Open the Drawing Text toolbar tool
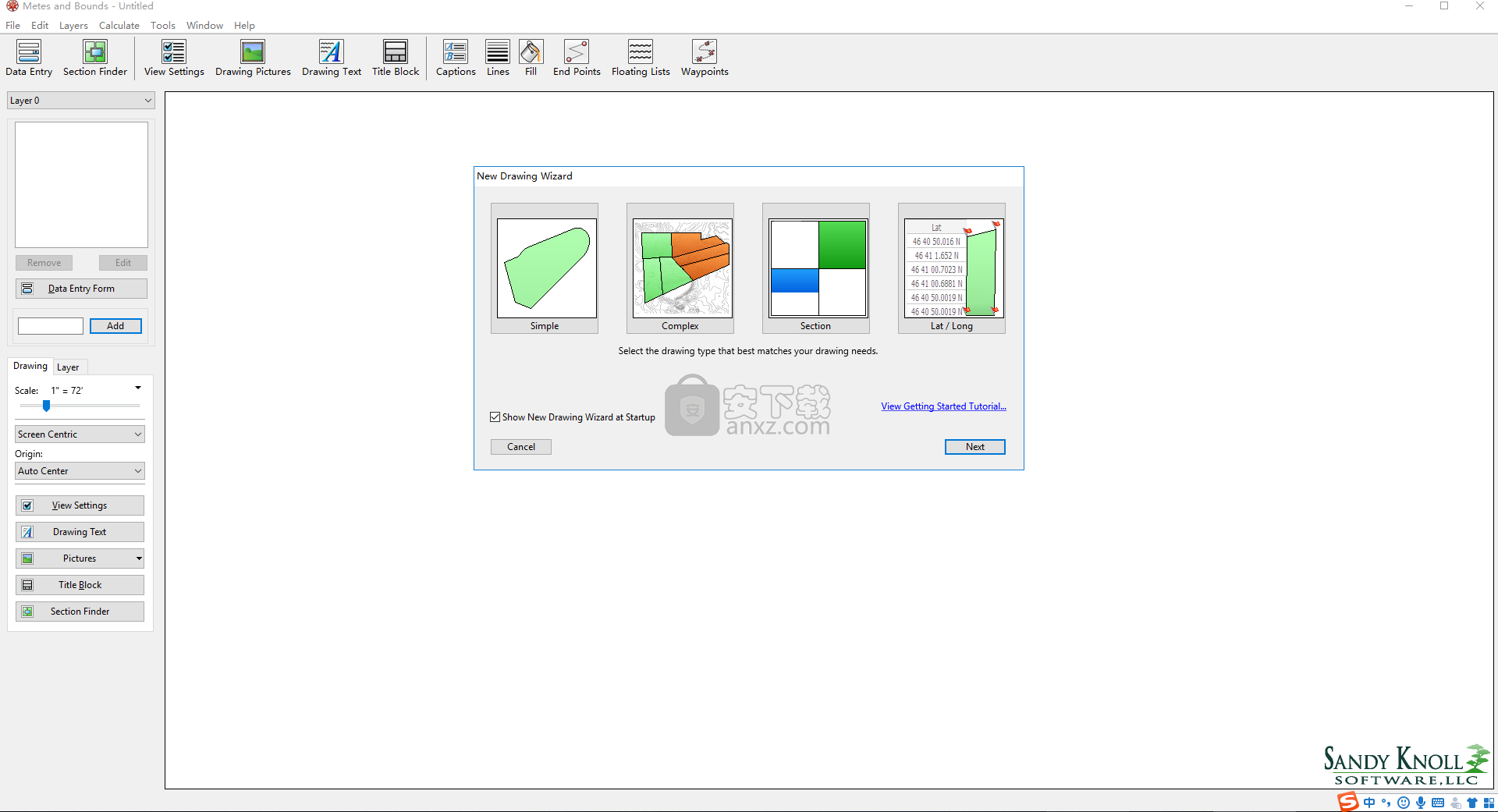The width and height of the screenshot is (1498, 812). [332, 59]
